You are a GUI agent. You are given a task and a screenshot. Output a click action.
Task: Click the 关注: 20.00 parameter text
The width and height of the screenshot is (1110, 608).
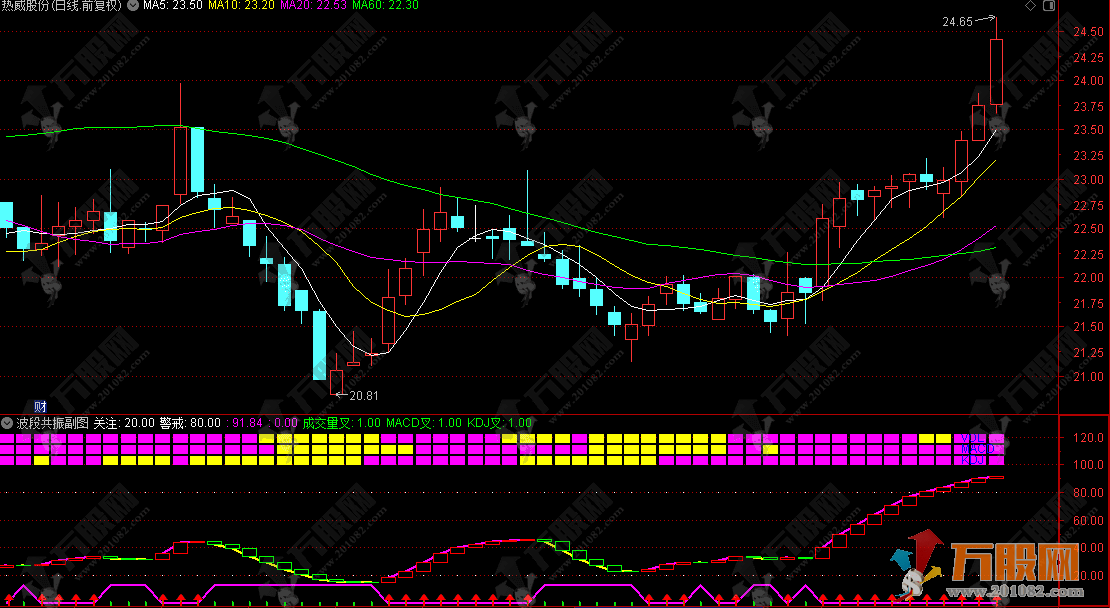point(124,423)
